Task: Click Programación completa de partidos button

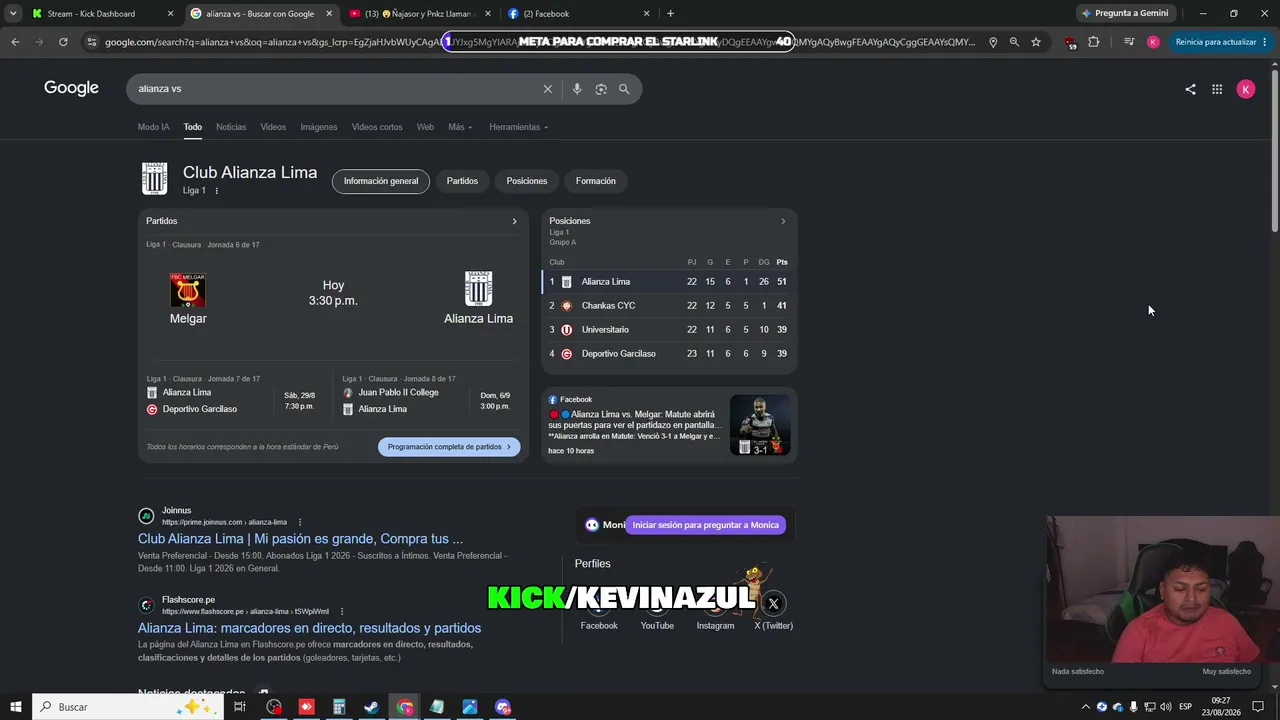Action: [x=449, y=447]
